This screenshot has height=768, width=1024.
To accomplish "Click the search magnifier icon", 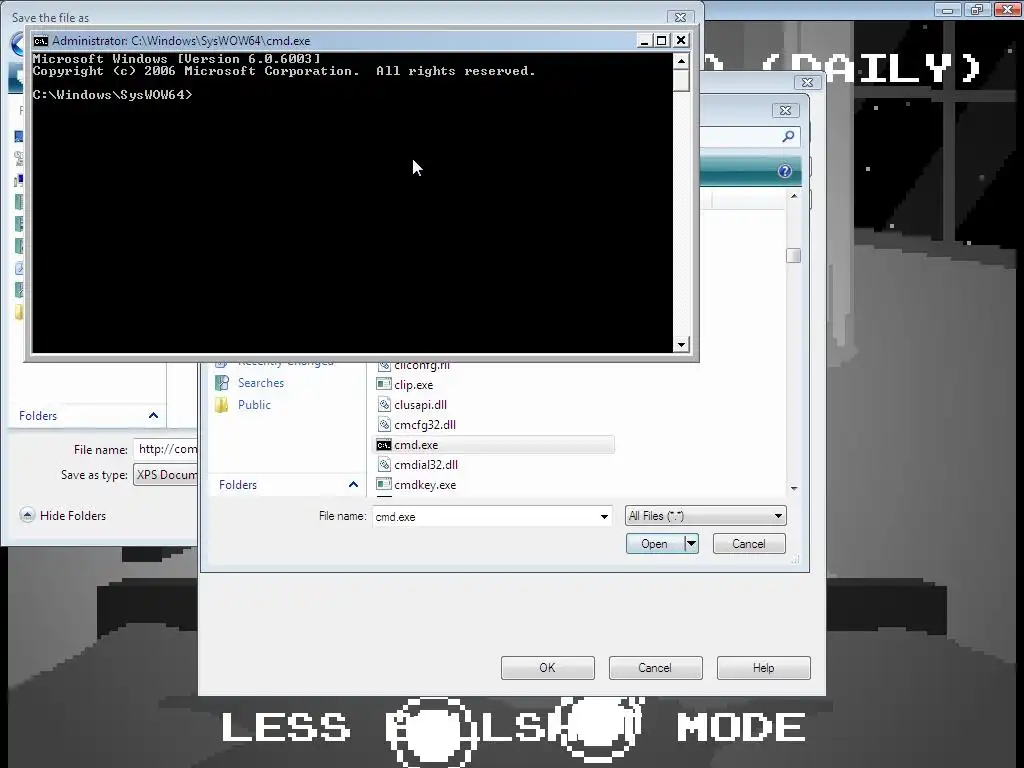I will pos(788,136).
